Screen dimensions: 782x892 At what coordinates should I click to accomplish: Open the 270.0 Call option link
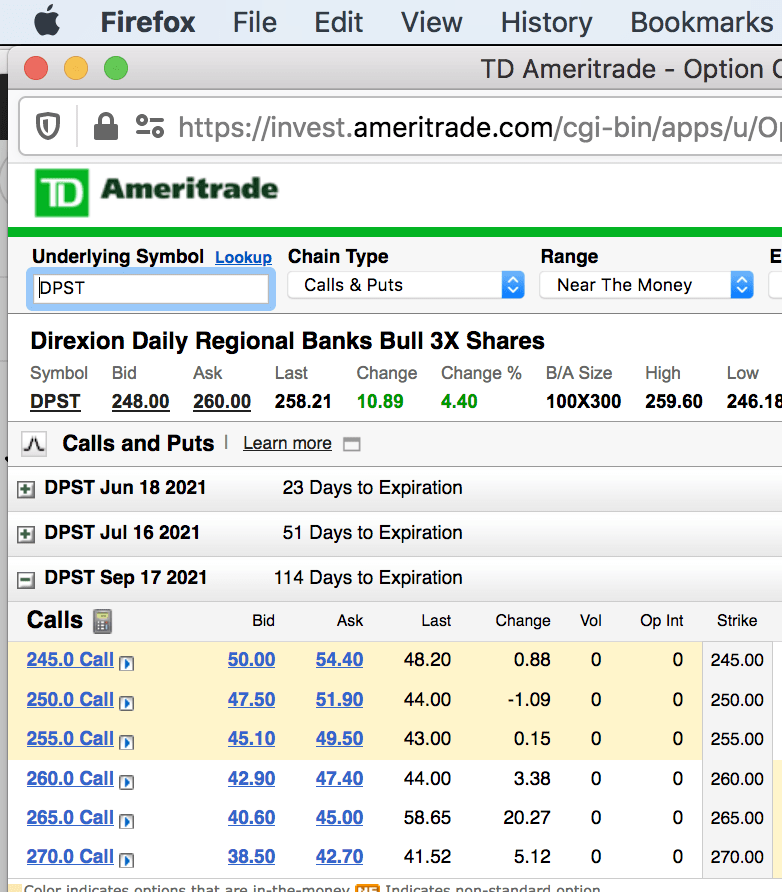click(x=70, y=856)
